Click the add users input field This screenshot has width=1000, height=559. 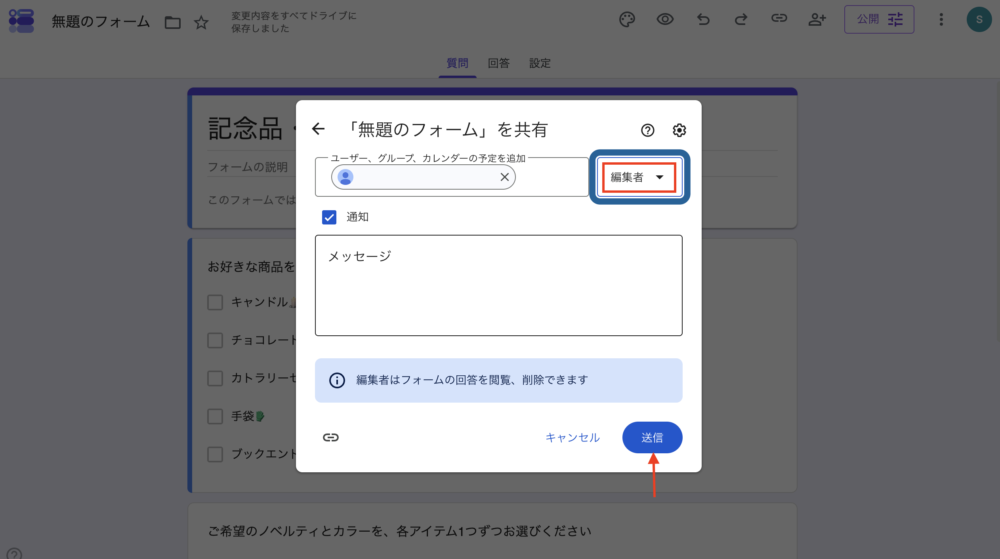452,177
